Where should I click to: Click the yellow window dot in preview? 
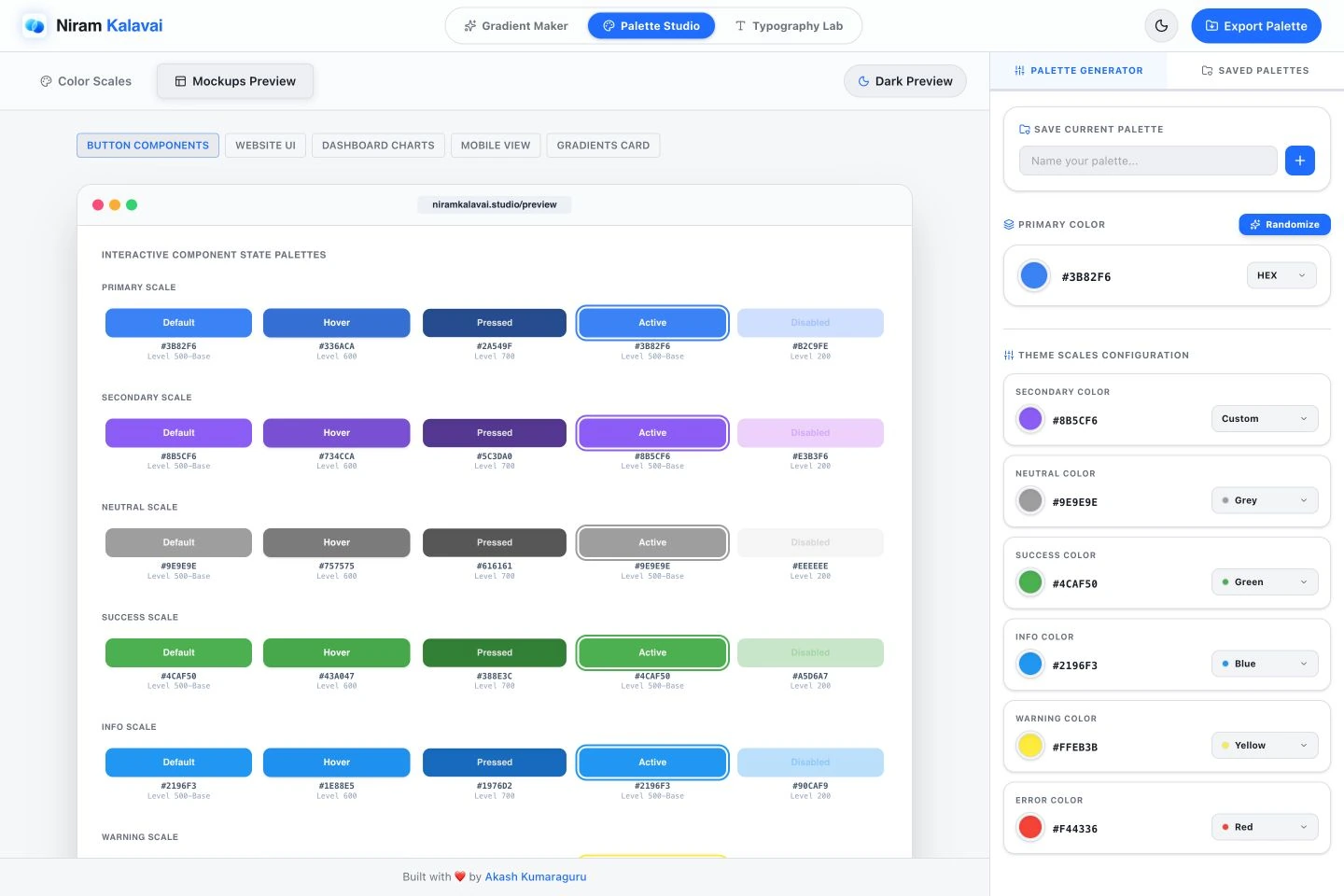tap(115, 204)
